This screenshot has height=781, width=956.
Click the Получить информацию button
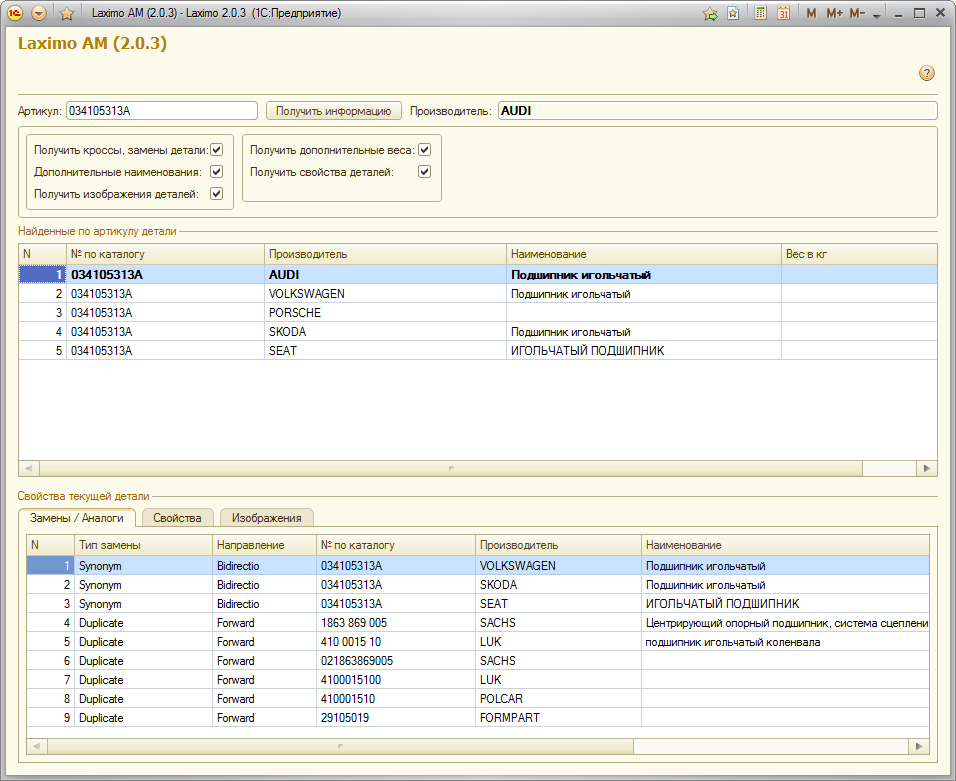point(334,110)
